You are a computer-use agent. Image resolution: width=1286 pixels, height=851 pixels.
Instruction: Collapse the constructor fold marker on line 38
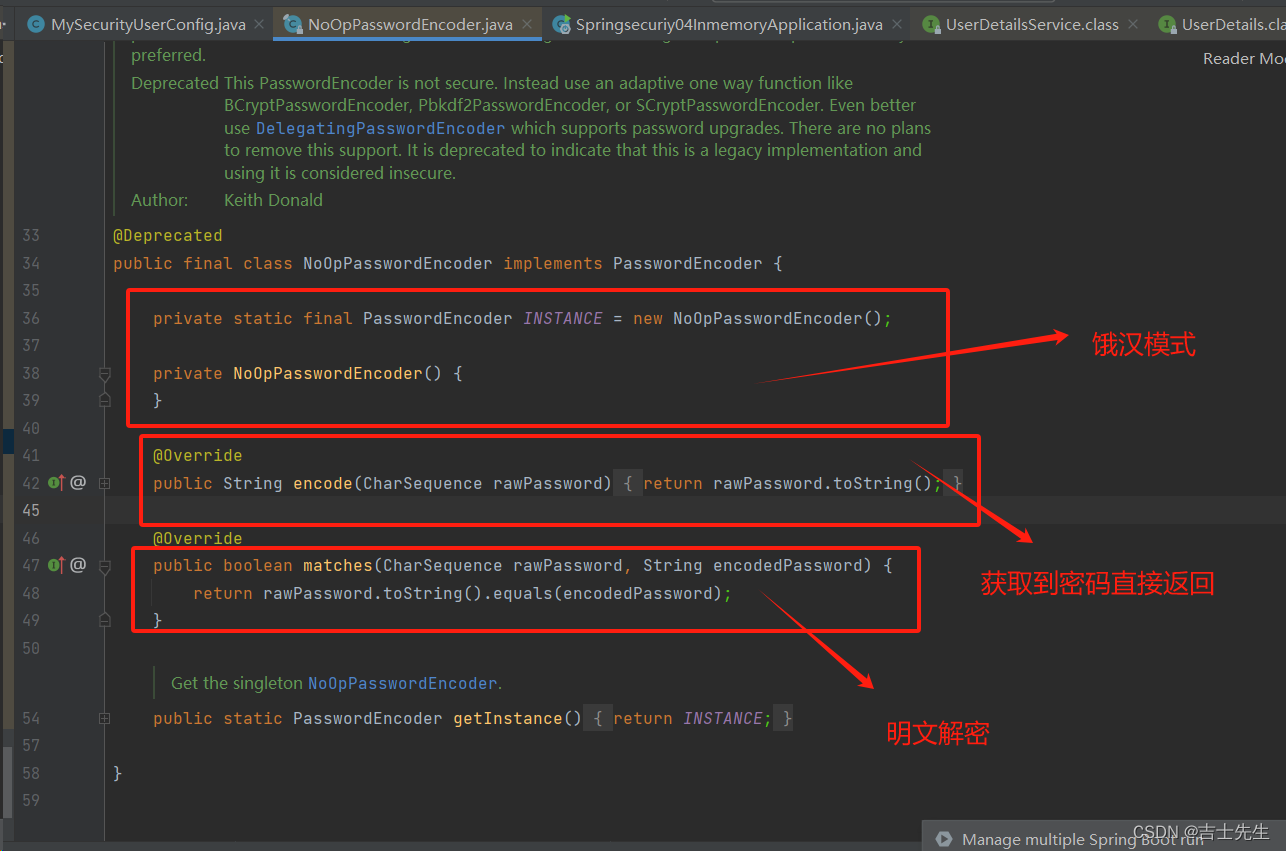[104, 374]
